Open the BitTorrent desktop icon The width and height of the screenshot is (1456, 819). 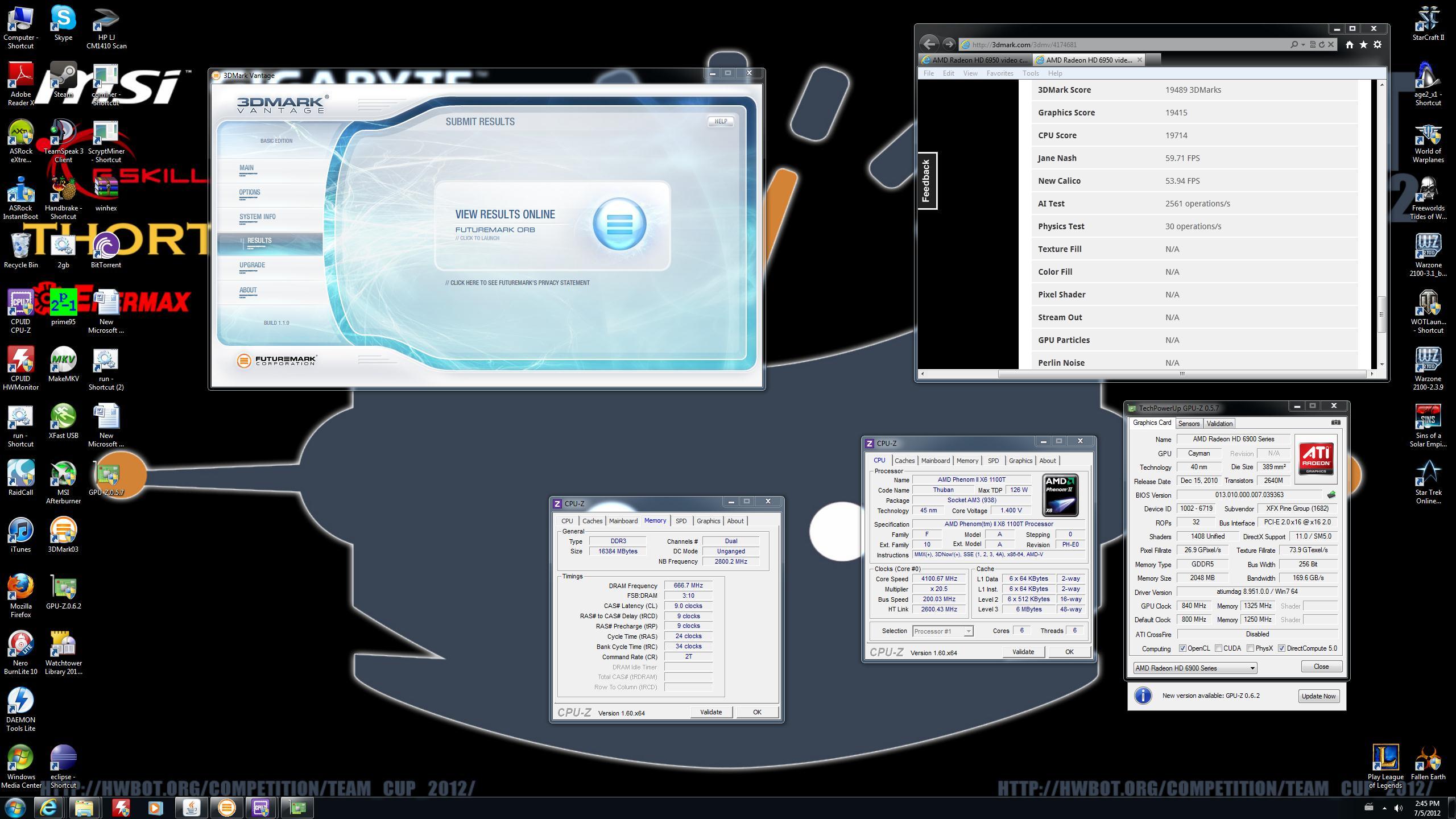click(x=106, y=250)
